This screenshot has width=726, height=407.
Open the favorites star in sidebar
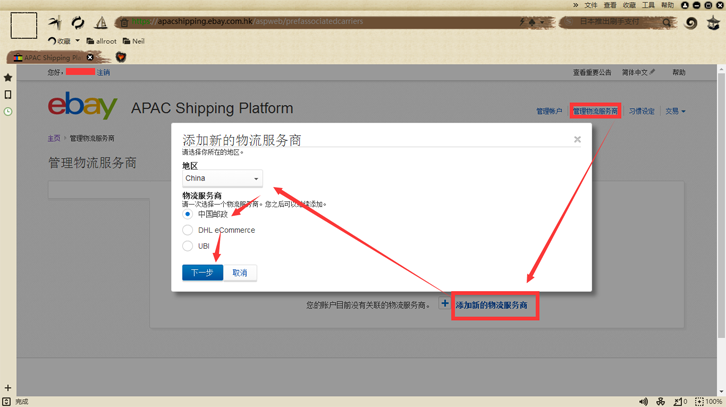8,78
